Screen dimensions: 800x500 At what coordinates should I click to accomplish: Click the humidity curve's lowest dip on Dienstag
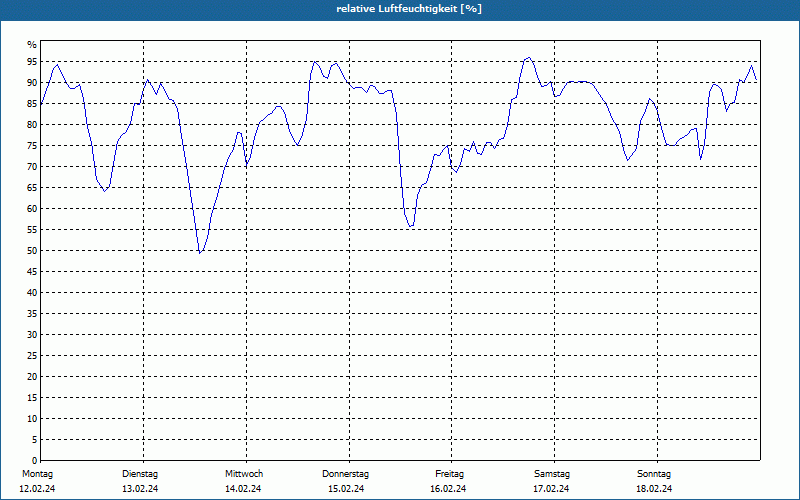200,253
